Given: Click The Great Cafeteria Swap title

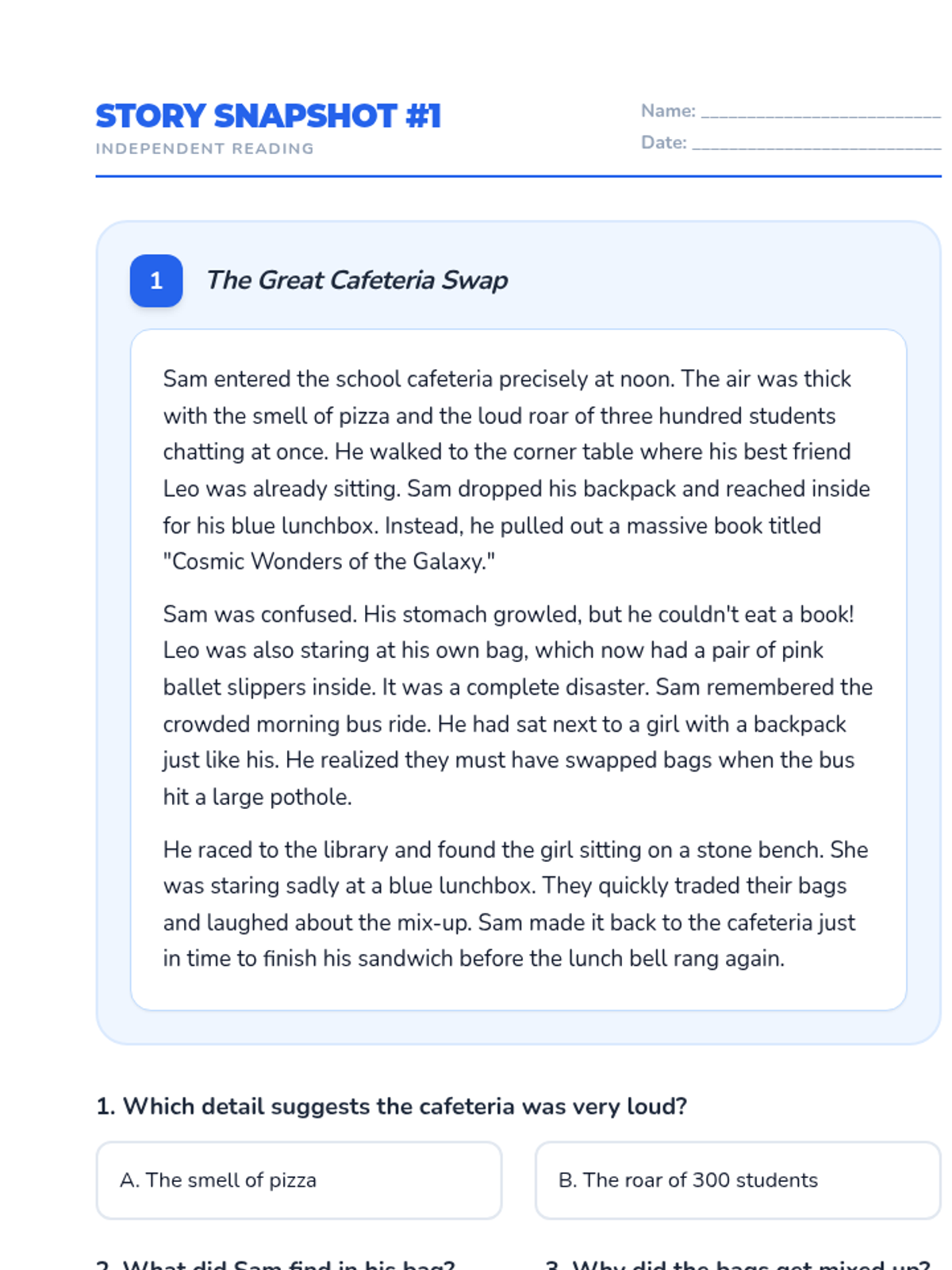Looking at the screenshot, I should pyautogui.click(x=357, y=280).
